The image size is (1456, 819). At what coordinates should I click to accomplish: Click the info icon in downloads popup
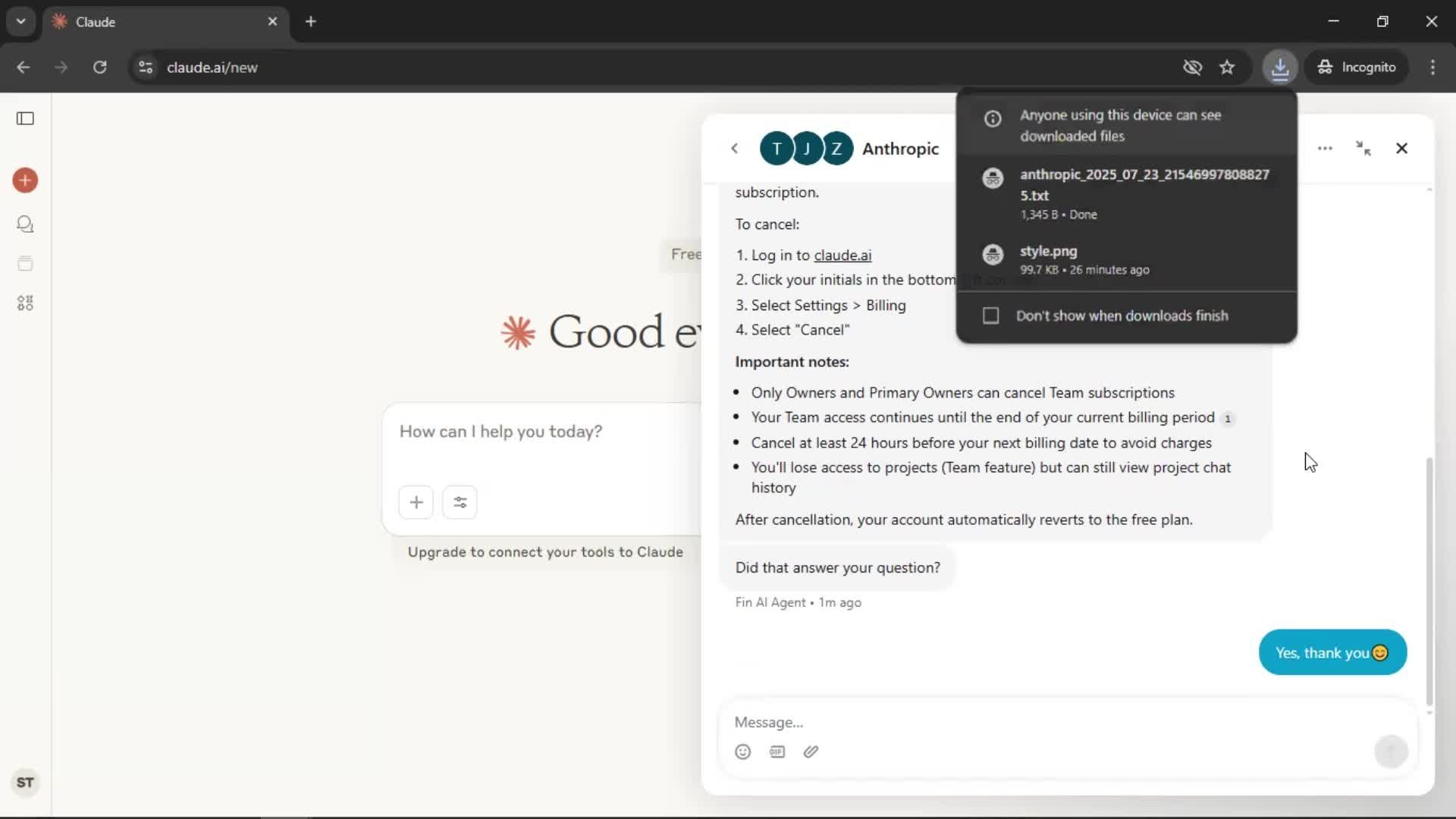993,118
